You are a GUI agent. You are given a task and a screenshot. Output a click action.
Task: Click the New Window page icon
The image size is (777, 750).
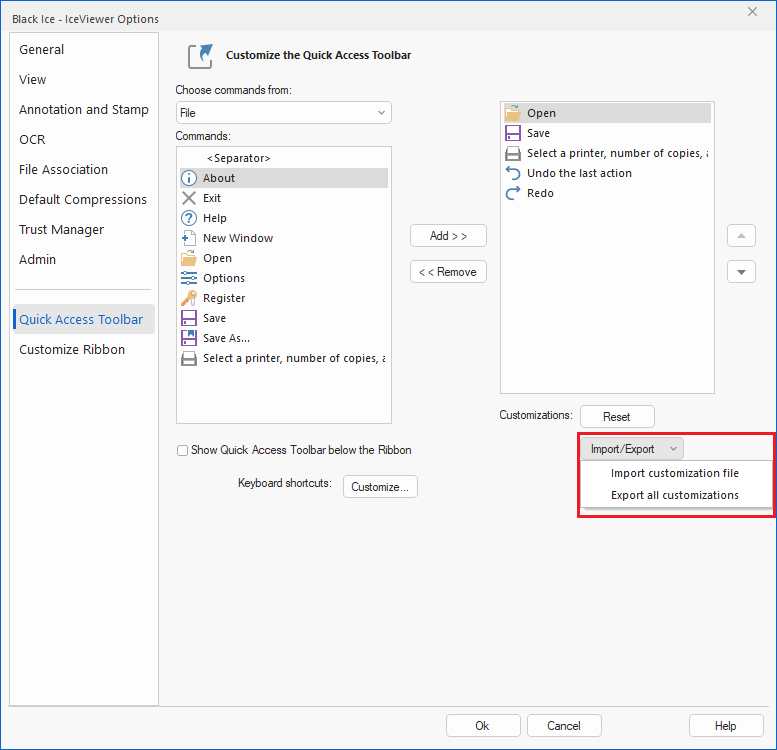pyautogui.click(x=189, y=238)
